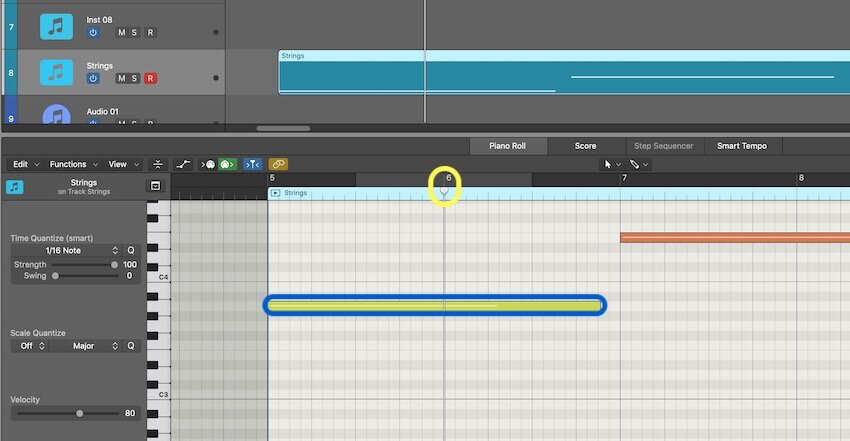Solo the Strings track

click(134, 79)
